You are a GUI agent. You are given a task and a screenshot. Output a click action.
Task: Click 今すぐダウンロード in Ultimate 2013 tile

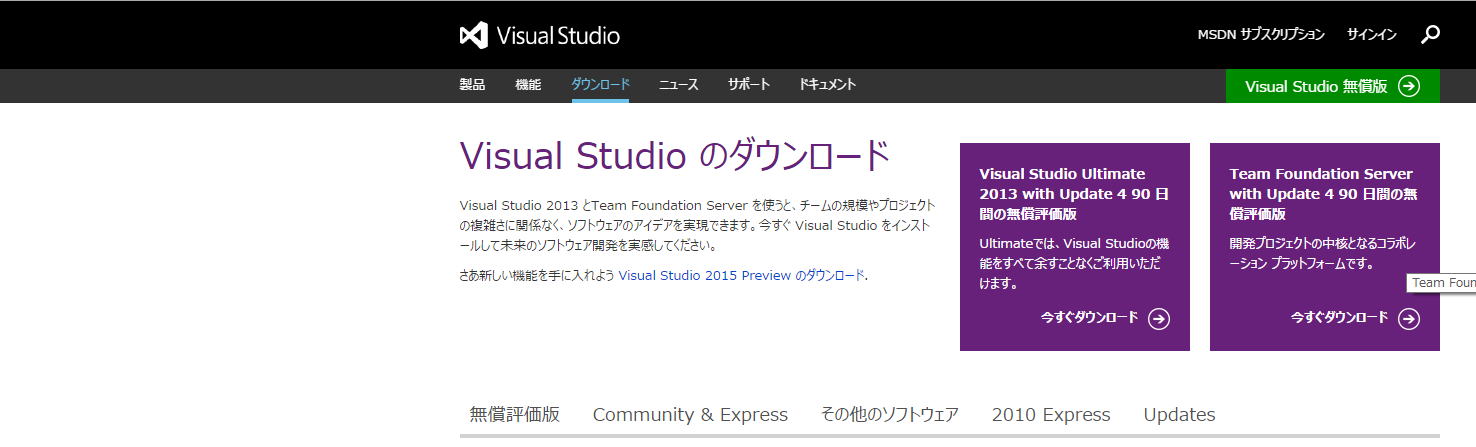tap(1089, 318)
